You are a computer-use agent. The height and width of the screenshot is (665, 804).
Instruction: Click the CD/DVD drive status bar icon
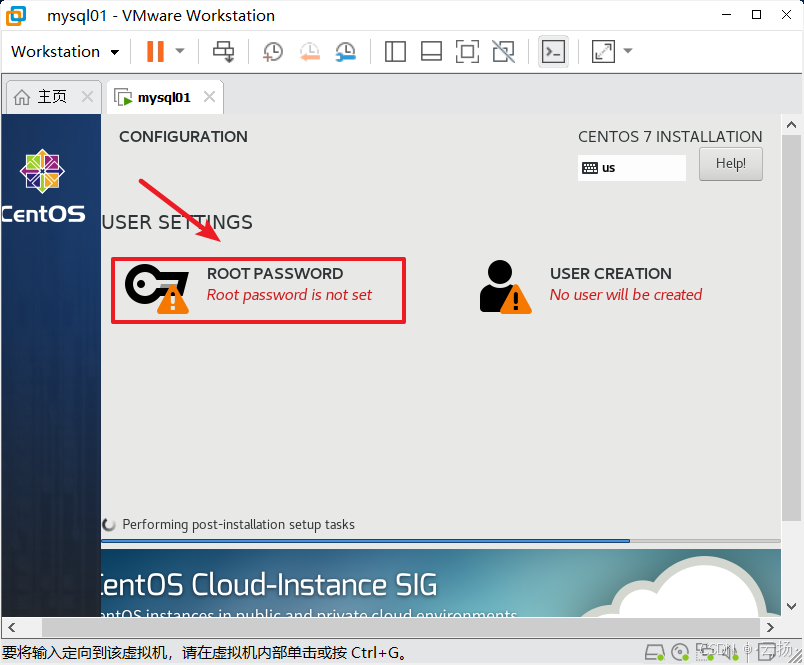coord(680,652)
